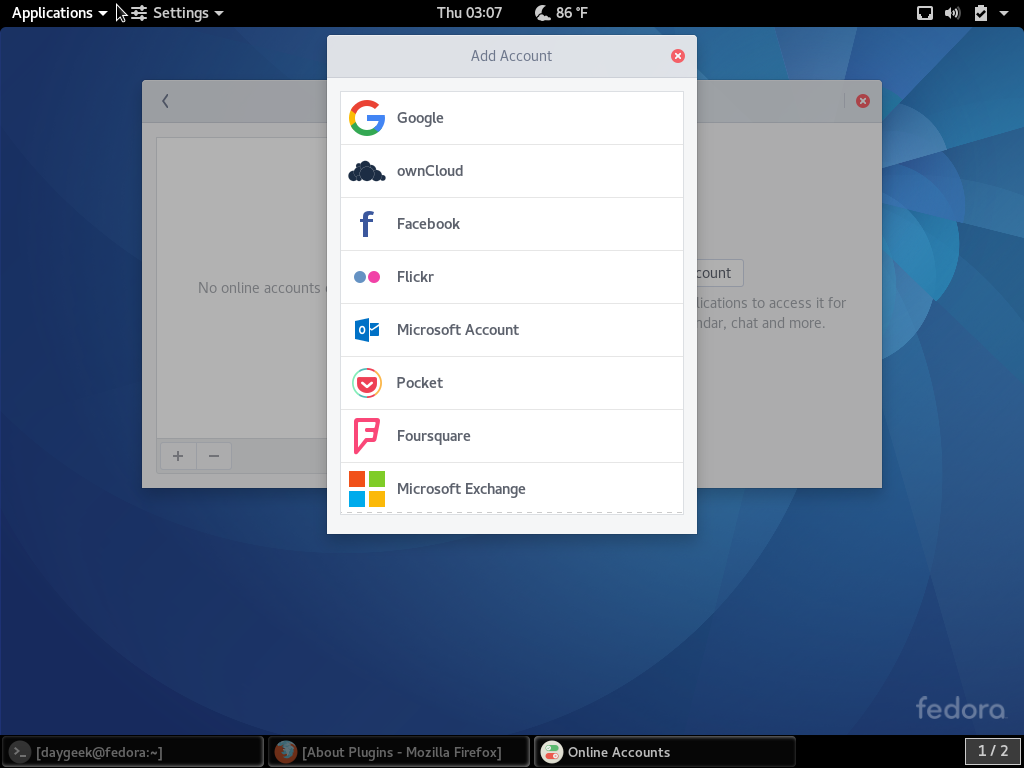Pick Facebook as the account type
Screen dimensions: 1024x768
[x=512, y=224]
